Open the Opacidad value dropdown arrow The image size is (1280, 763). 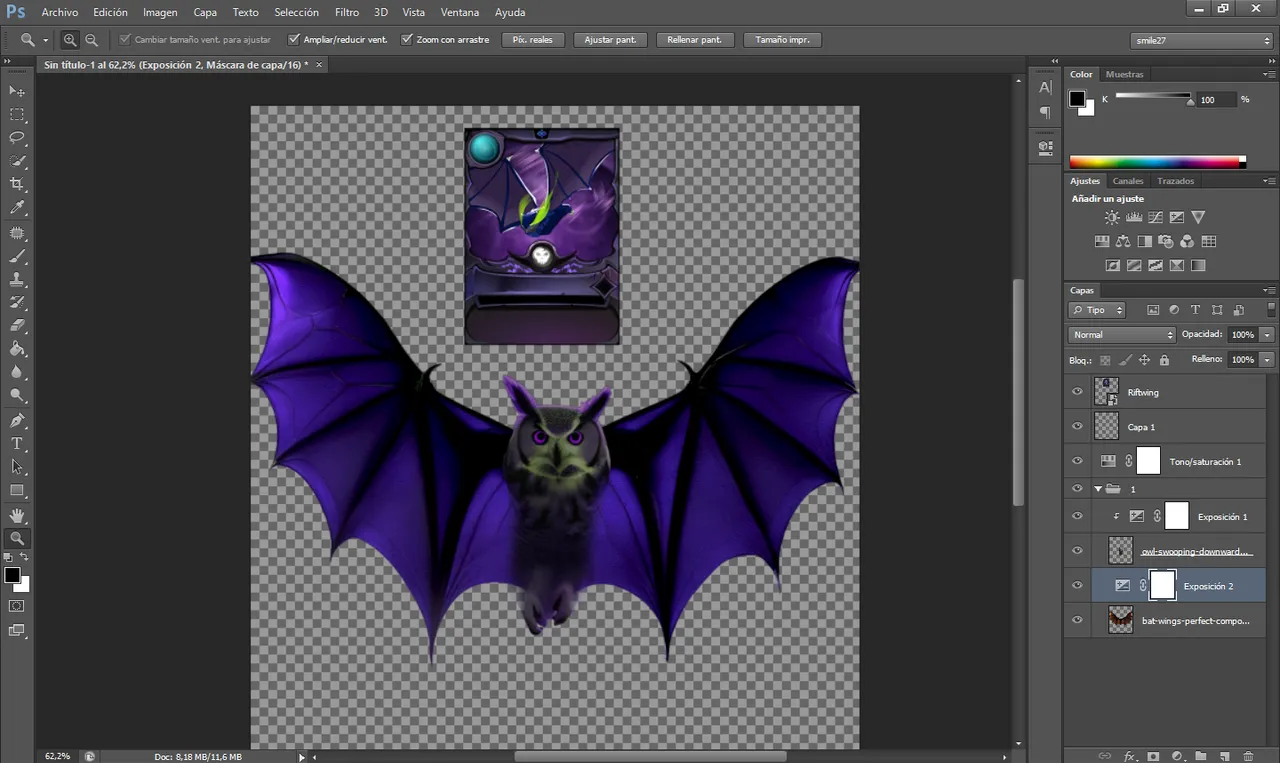pos(1268,335)
